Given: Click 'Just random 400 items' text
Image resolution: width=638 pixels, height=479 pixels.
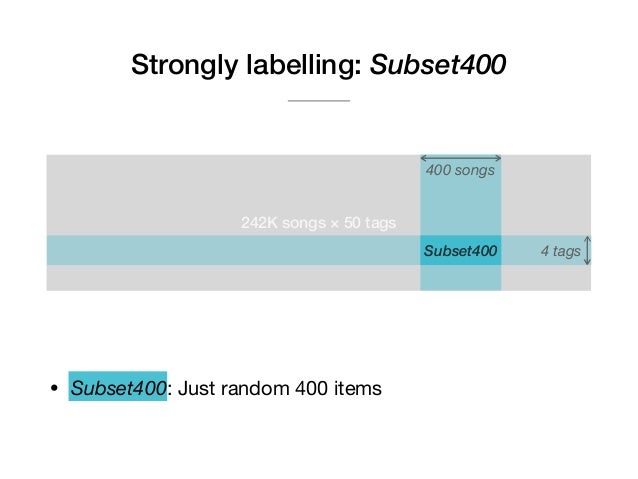Looking at the screenshot, I should click(x=280, y=388).
